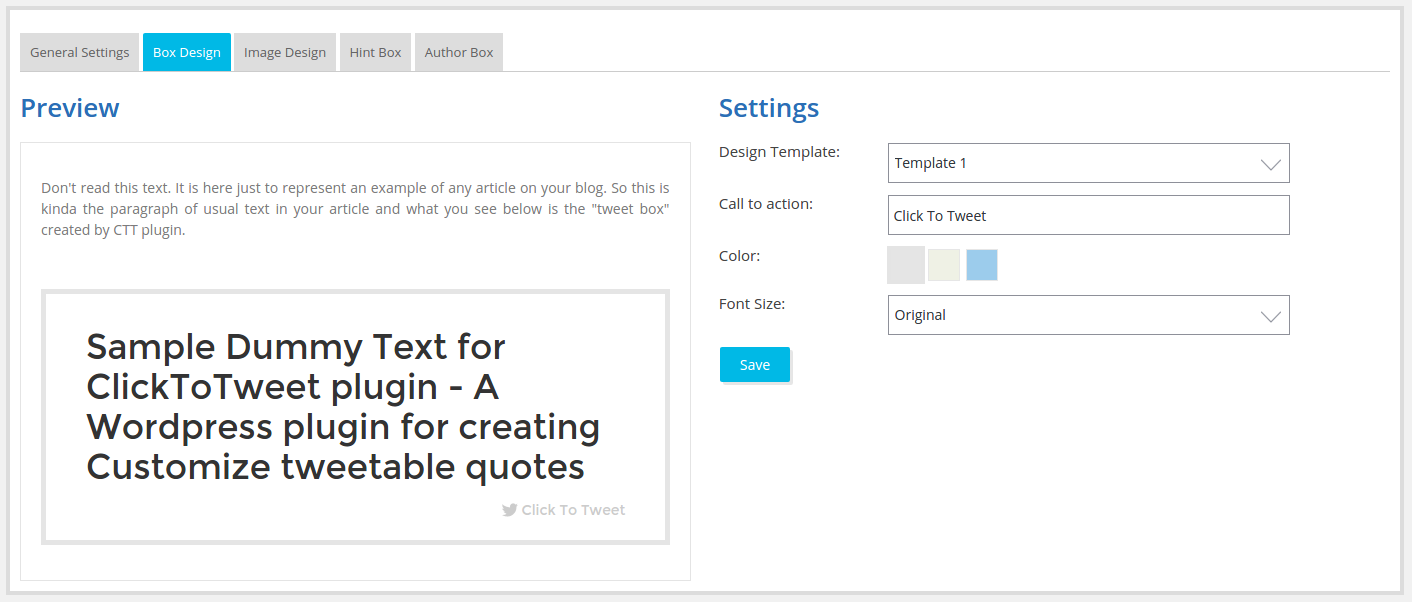Click the "Click To Tweet" link in the preview
The width and height of the screenshot is (1412, 602).
[x=572, y=509]
